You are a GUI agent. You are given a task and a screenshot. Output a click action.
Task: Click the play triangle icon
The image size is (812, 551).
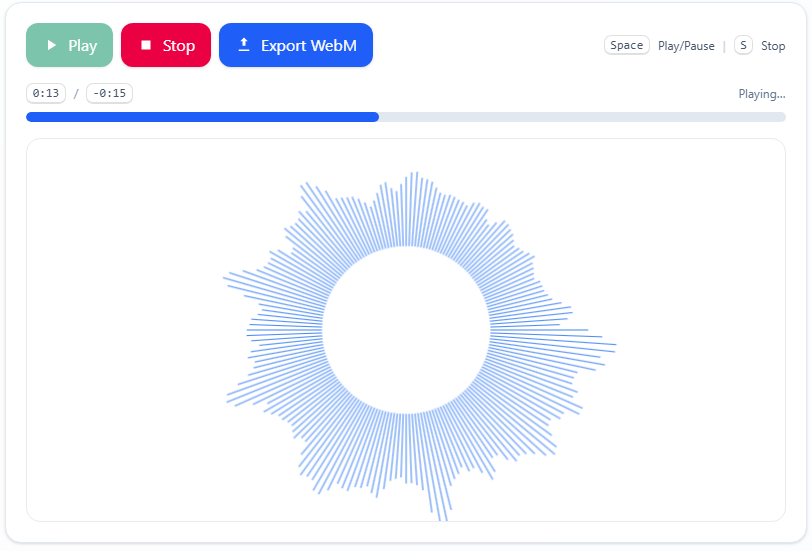[x=51, y=45]
